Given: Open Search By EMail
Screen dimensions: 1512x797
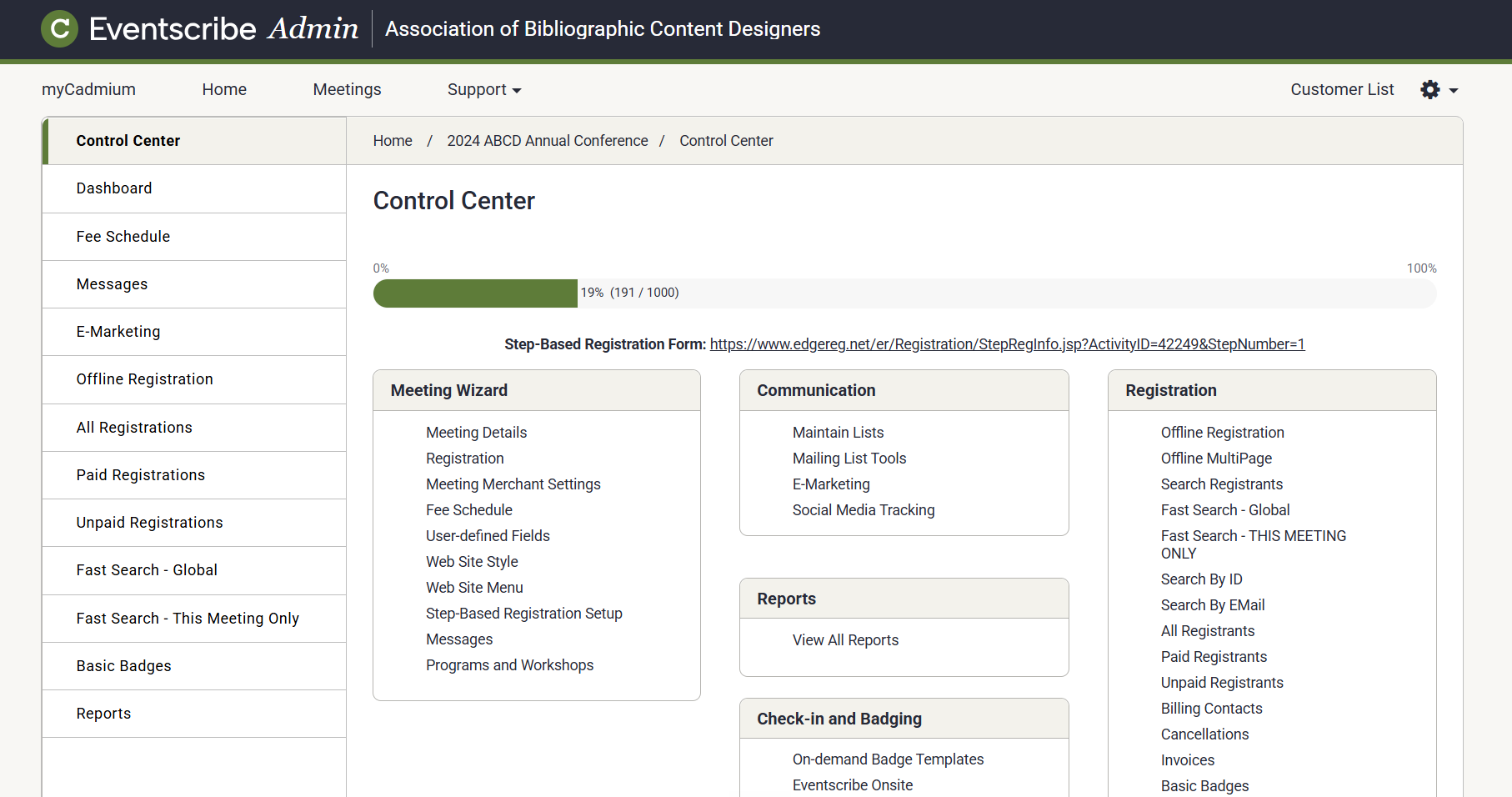Looking at the screenshot, I should (1213, 605).
